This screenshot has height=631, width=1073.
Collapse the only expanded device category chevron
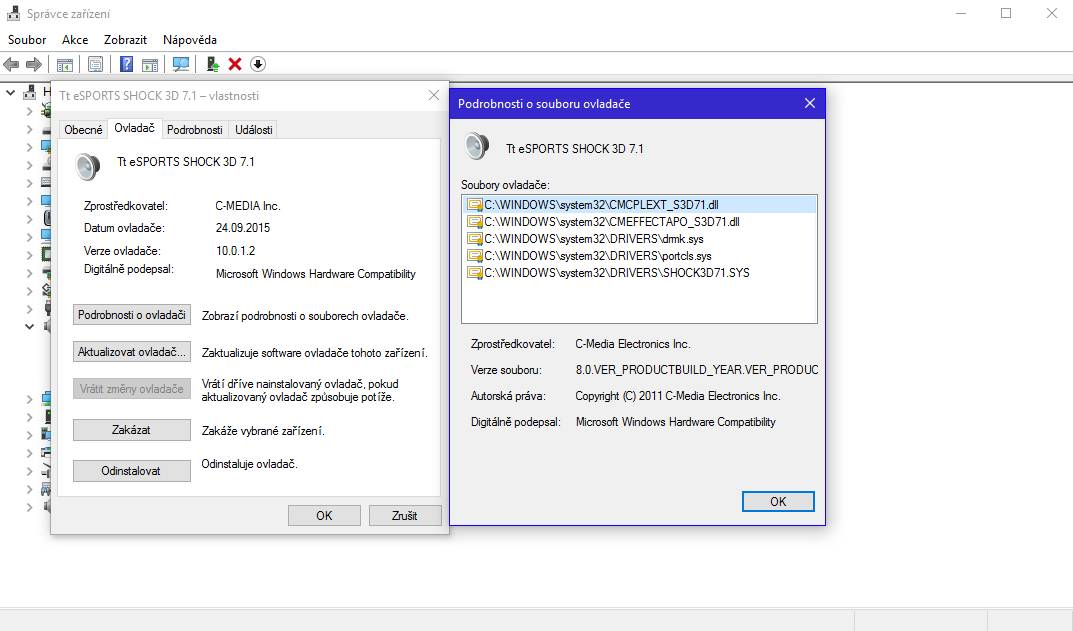[29, 326]
